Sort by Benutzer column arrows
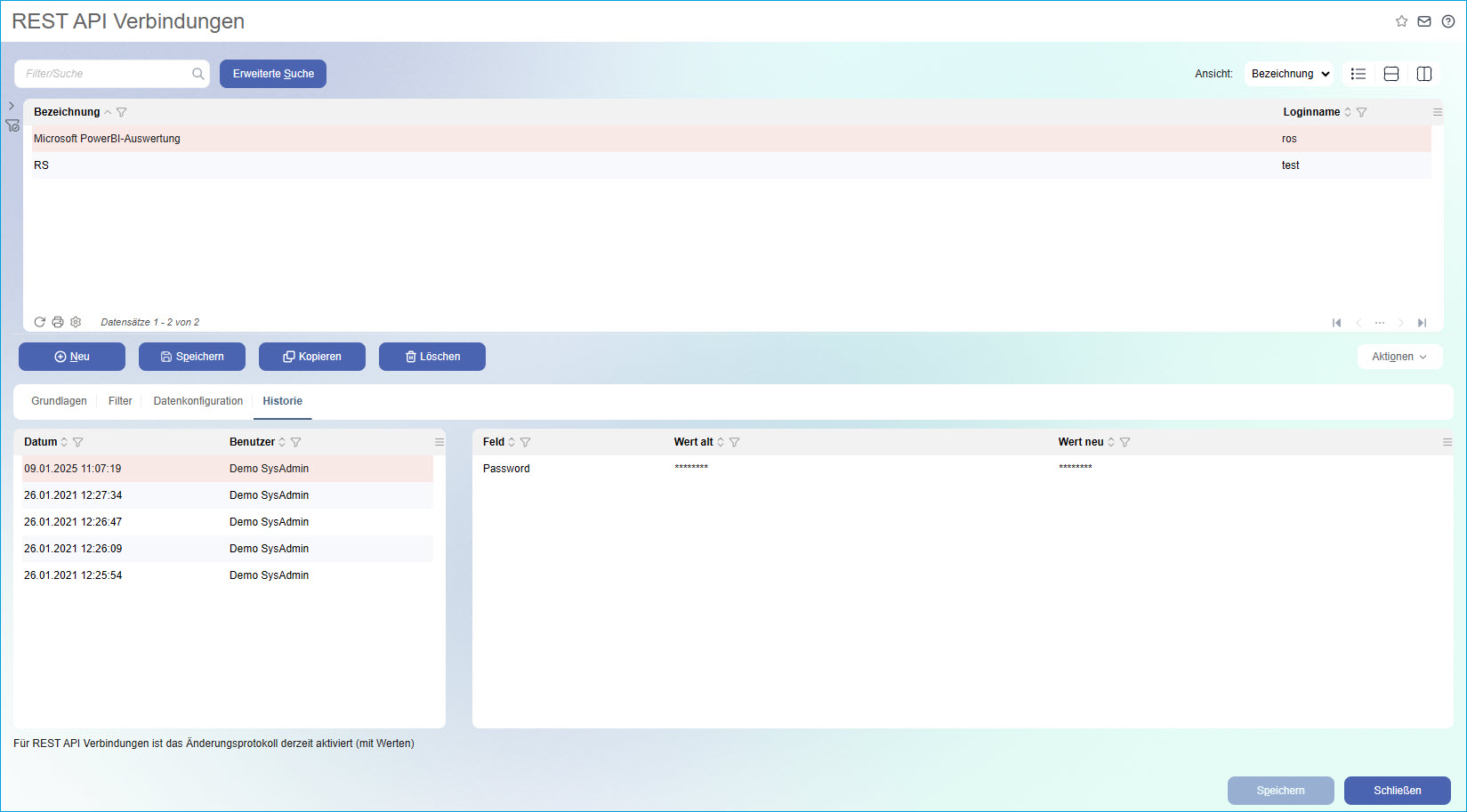The height and width of the screenshot is (812, 1467). click(282, 442)
